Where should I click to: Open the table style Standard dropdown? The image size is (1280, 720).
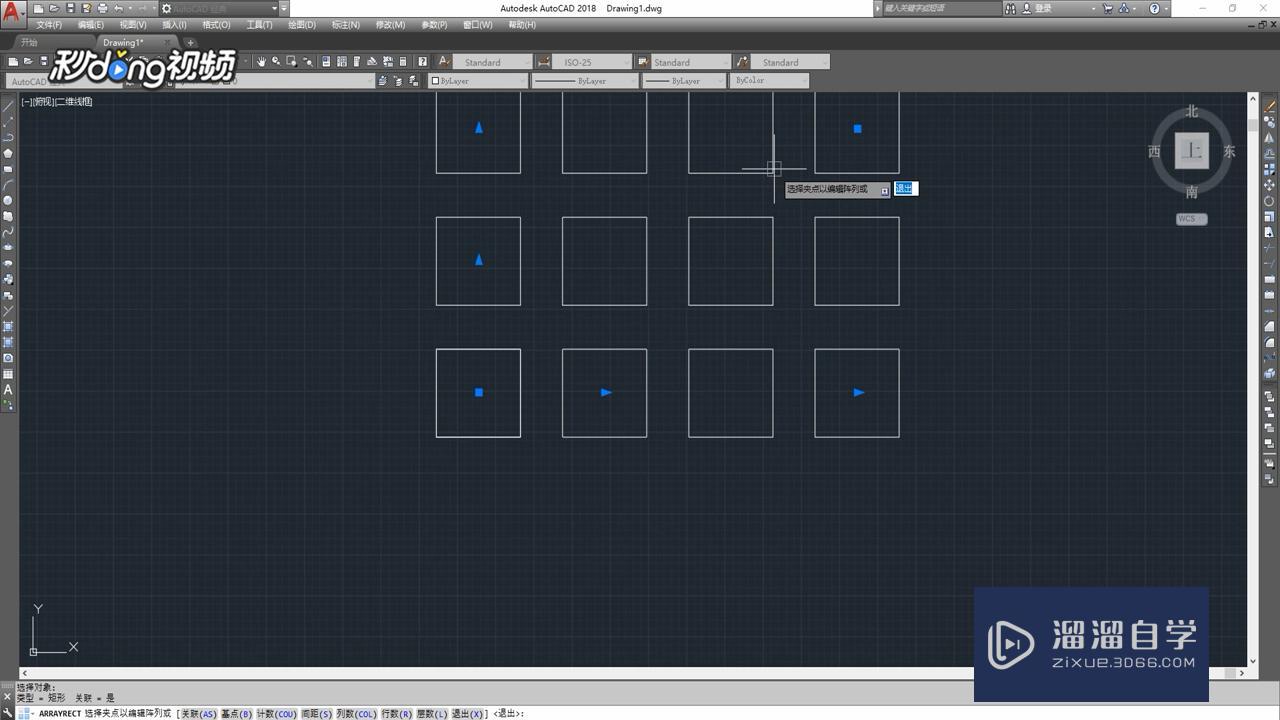[690, 62]
